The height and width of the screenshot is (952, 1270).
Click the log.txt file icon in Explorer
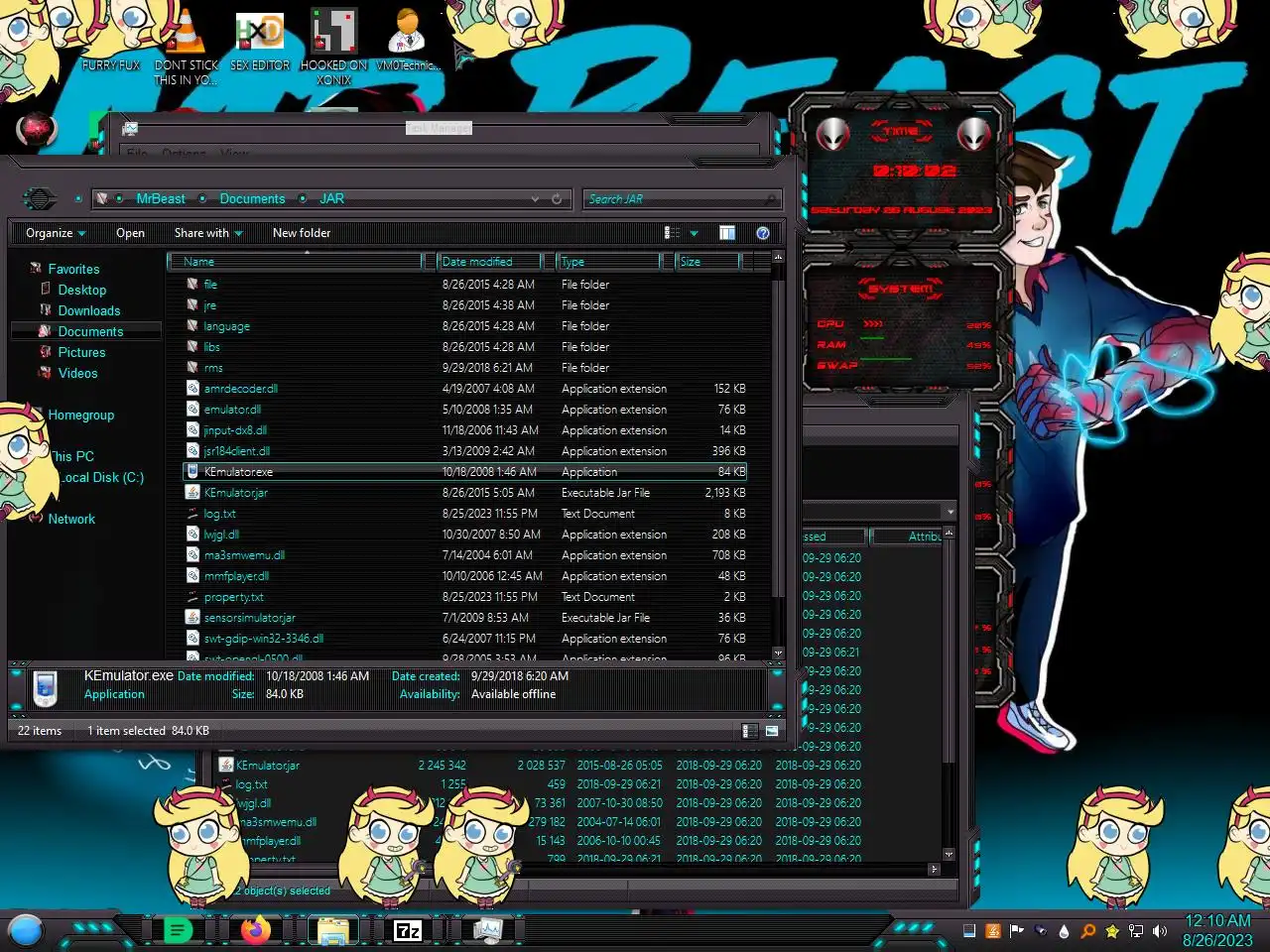(193, 513)
